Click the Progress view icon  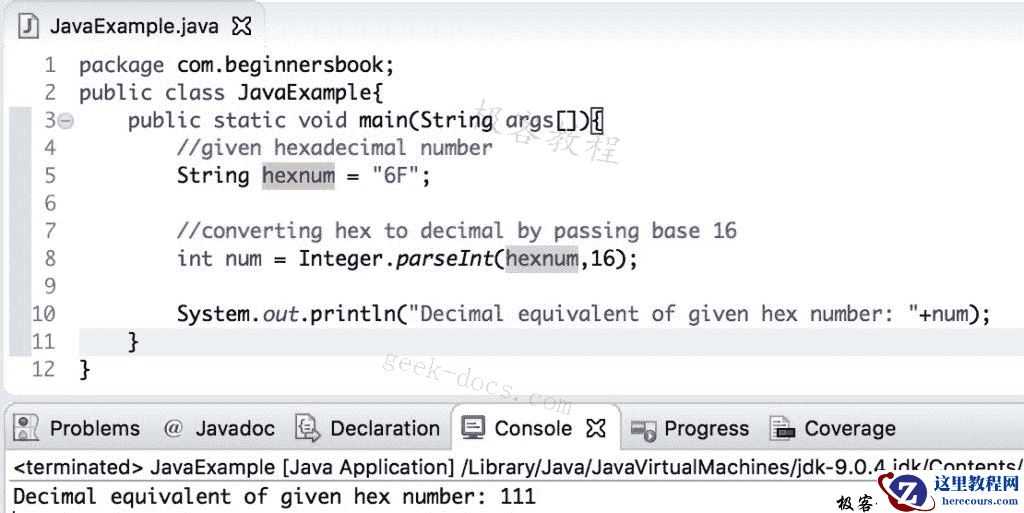point(643,429)
